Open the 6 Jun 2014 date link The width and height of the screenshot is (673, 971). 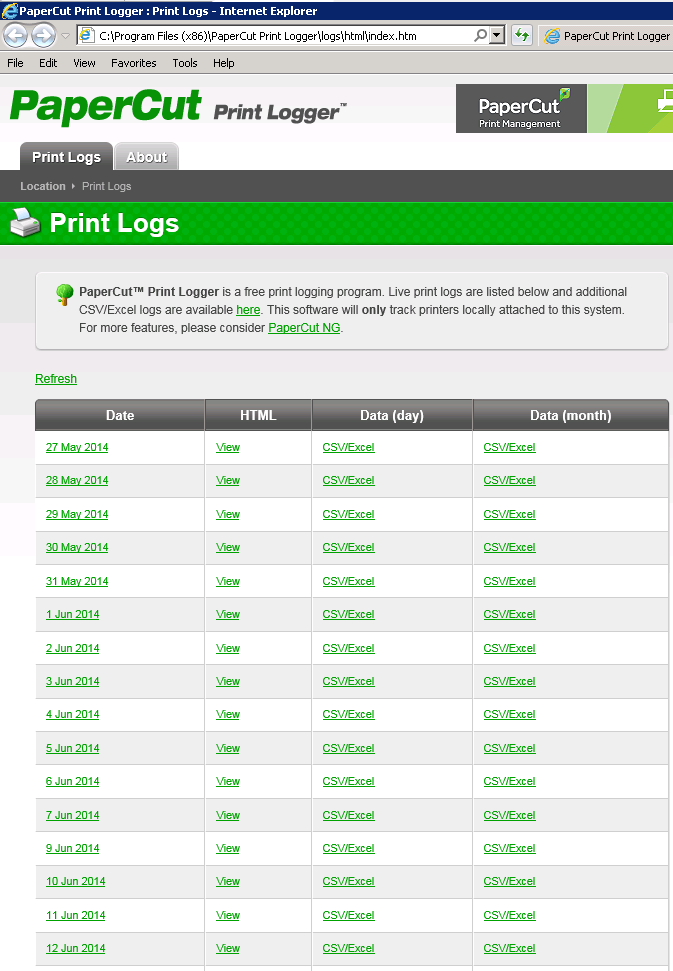point(72,781)
